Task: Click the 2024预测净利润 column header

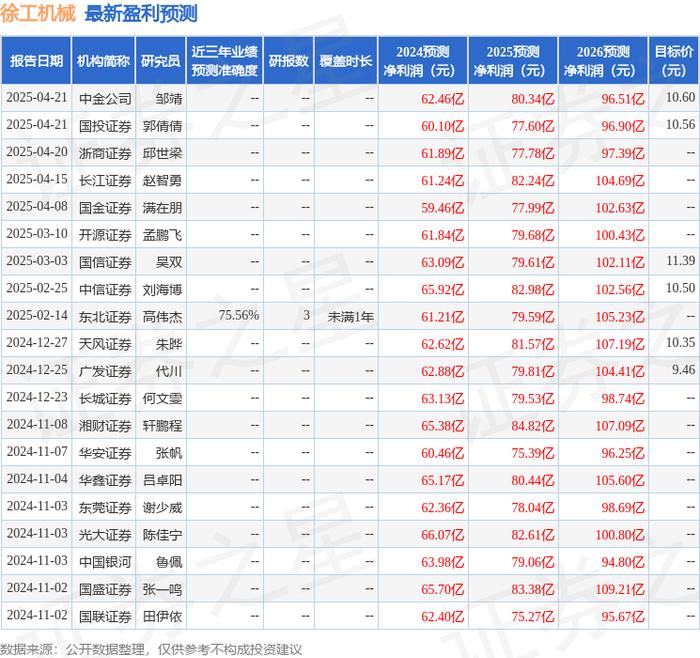Action: click(422, 61)
